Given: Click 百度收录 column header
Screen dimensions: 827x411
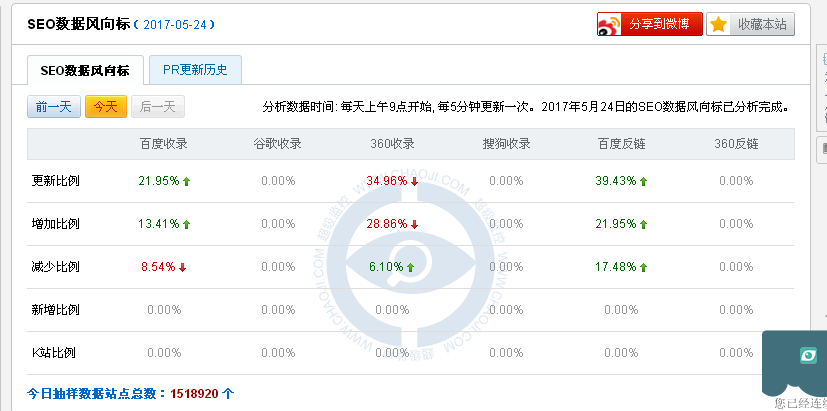Looking at the screenshot, I should [164, 144].
